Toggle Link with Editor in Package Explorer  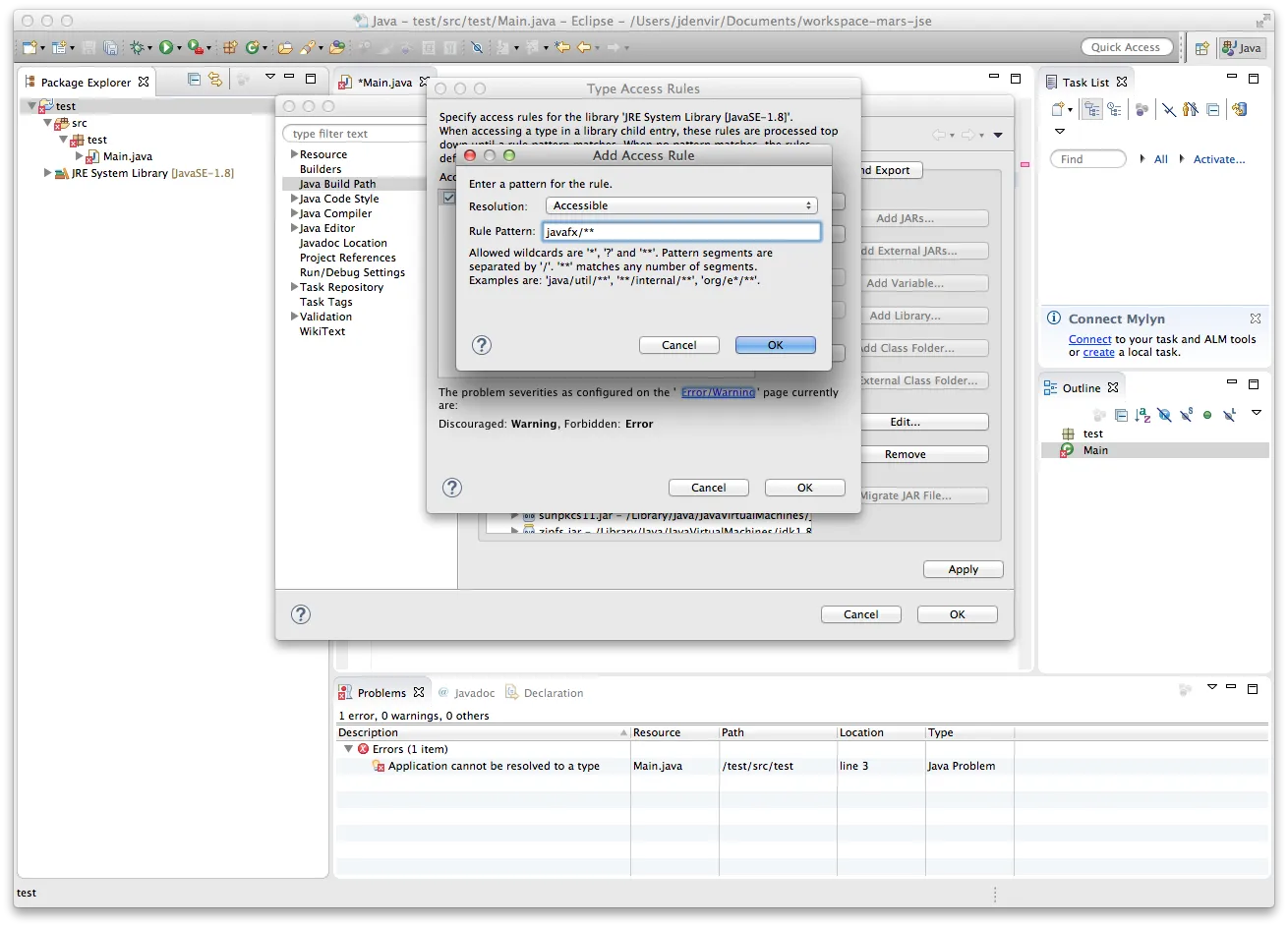215,80
